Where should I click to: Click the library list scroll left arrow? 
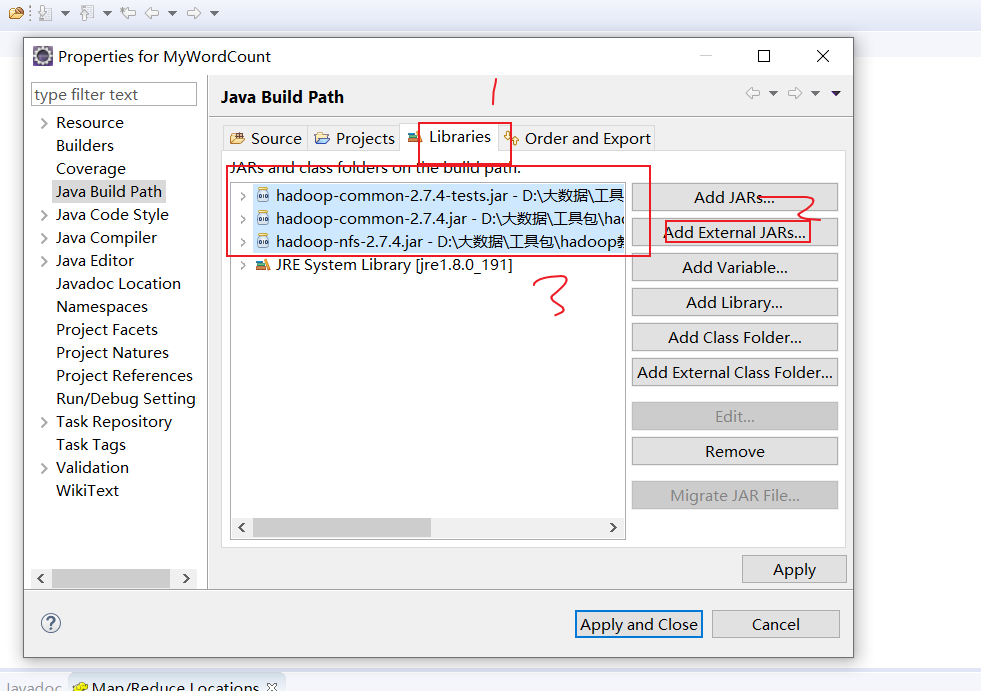[242, 528]
